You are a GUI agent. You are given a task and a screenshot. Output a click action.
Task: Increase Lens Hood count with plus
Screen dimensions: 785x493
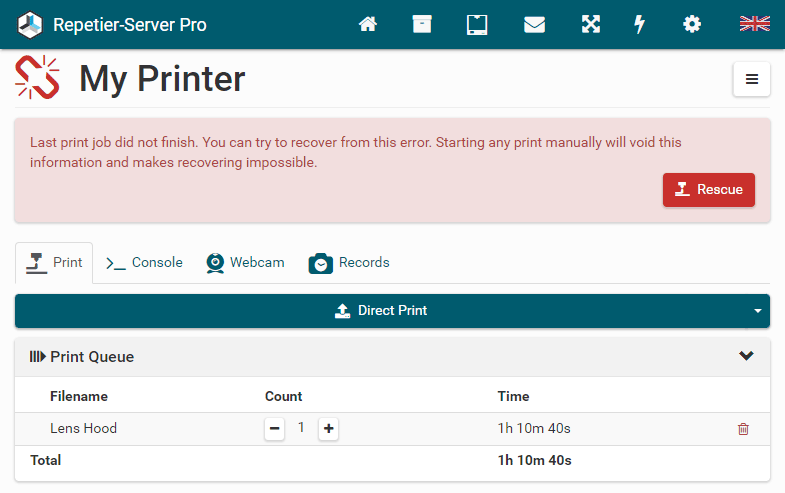[328, 429]
